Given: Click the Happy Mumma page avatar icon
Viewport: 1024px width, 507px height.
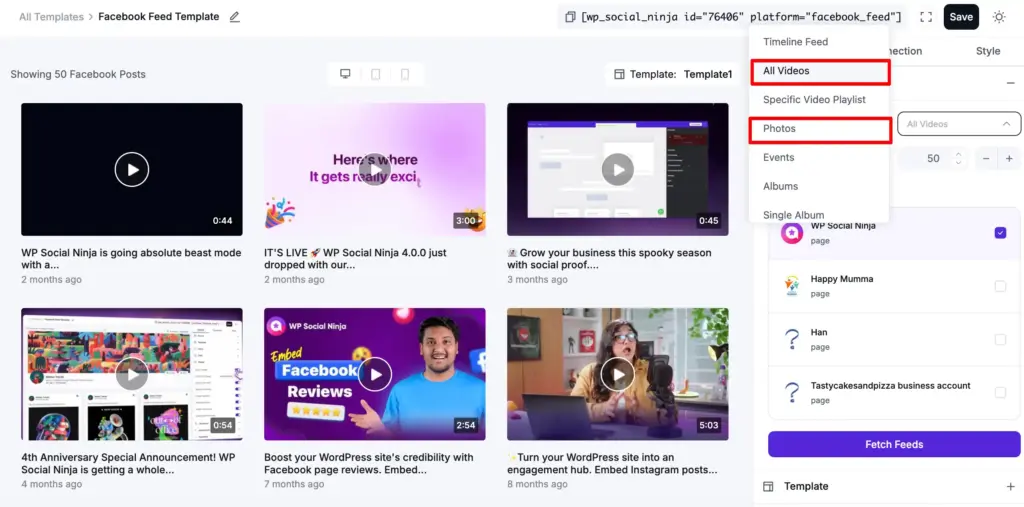Looking at the screenshot, I should 792,286.
